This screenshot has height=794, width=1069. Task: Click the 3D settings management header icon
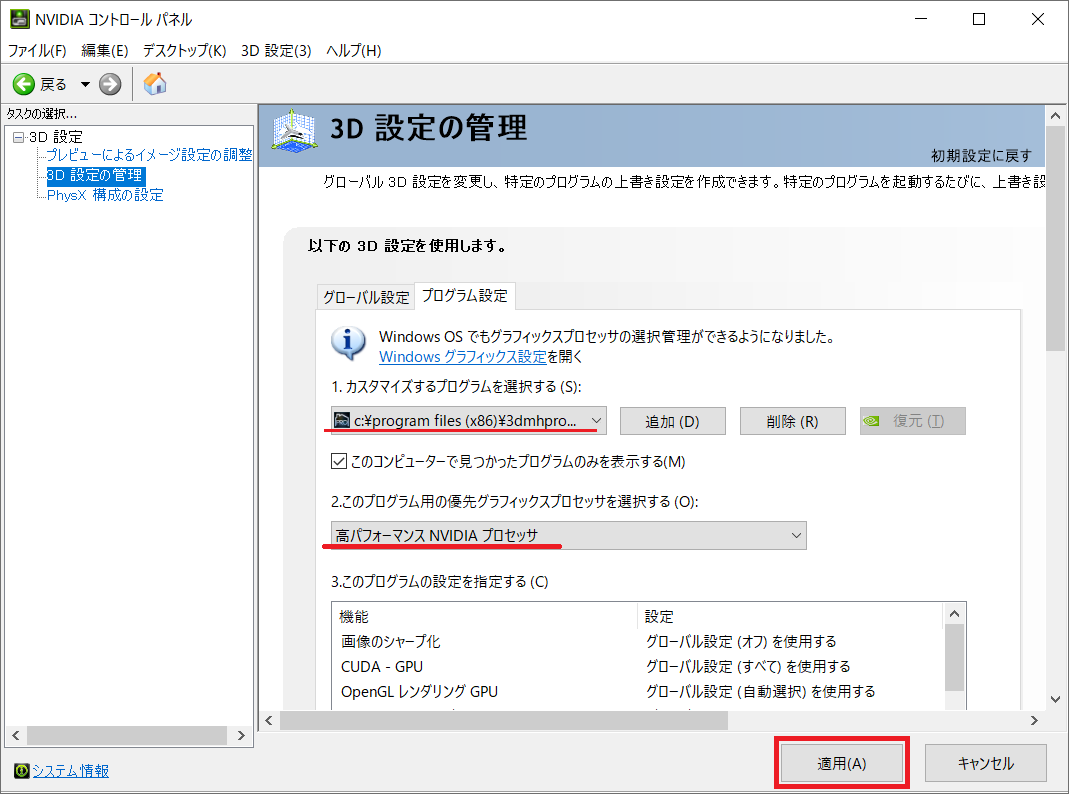(x=294, y=130)
